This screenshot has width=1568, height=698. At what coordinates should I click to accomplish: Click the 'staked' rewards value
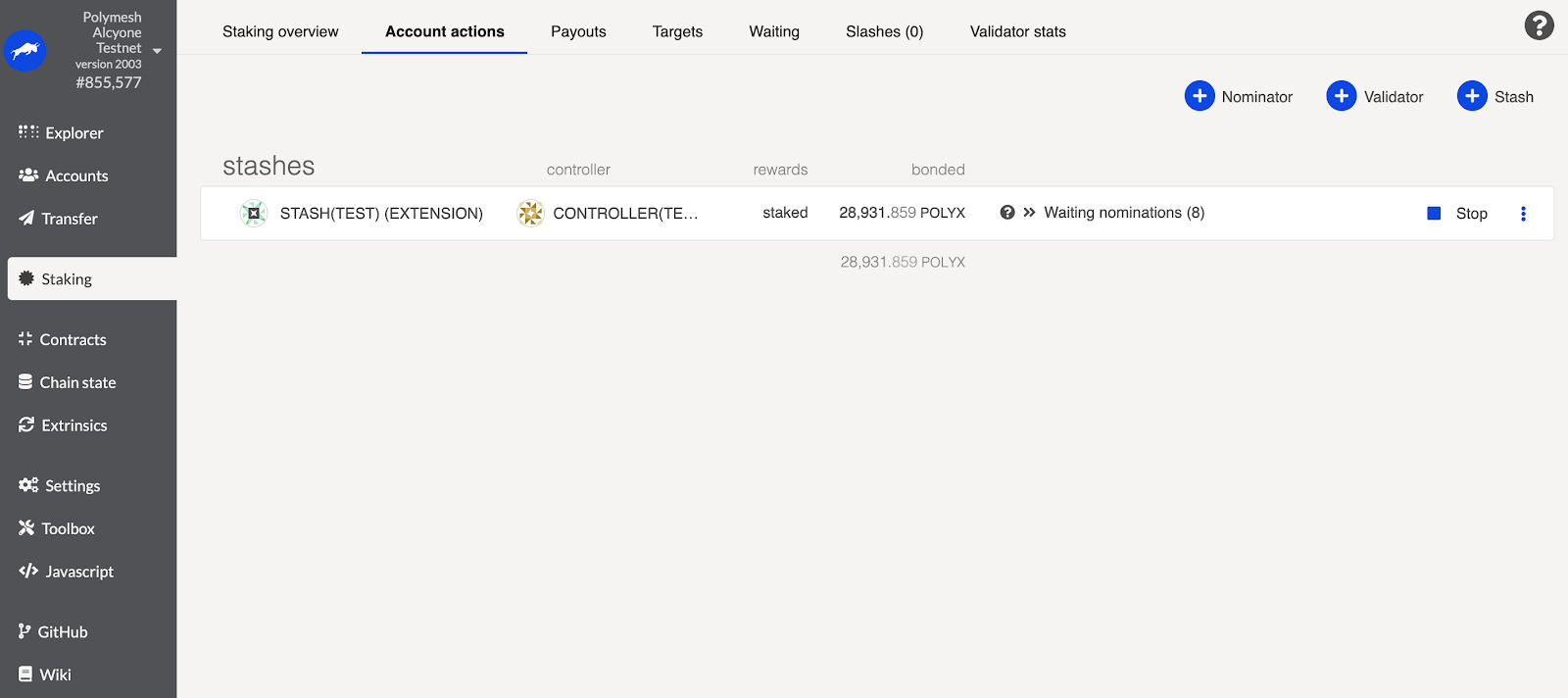pos(785,213)
